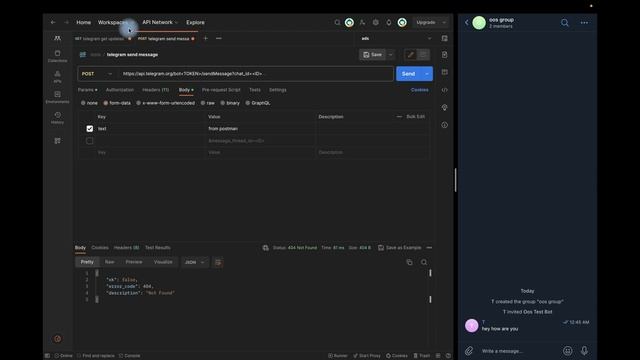Open Collections in left sidebar

click(58, 56)
